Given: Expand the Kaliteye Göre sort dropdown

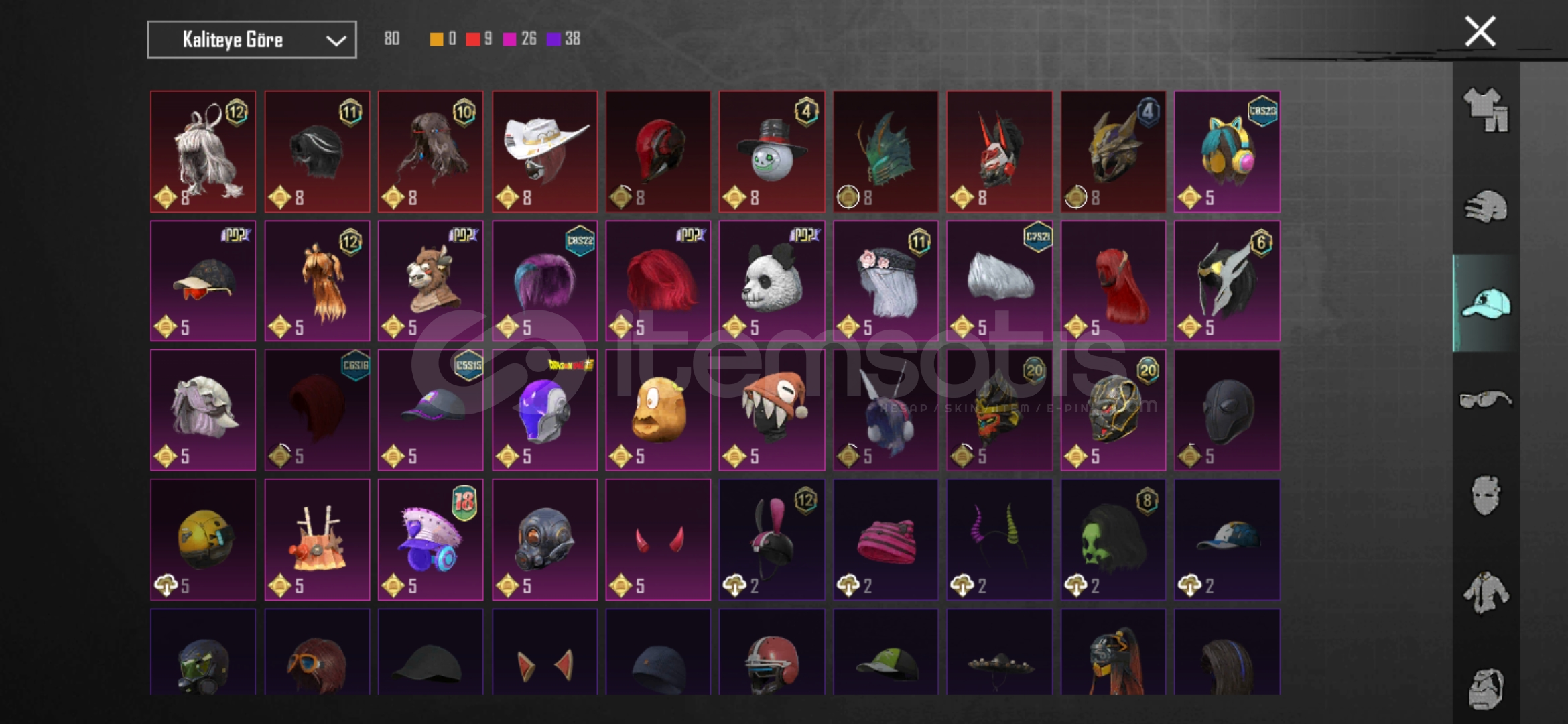Looking at the screenshot, I should tap(252, 40).
